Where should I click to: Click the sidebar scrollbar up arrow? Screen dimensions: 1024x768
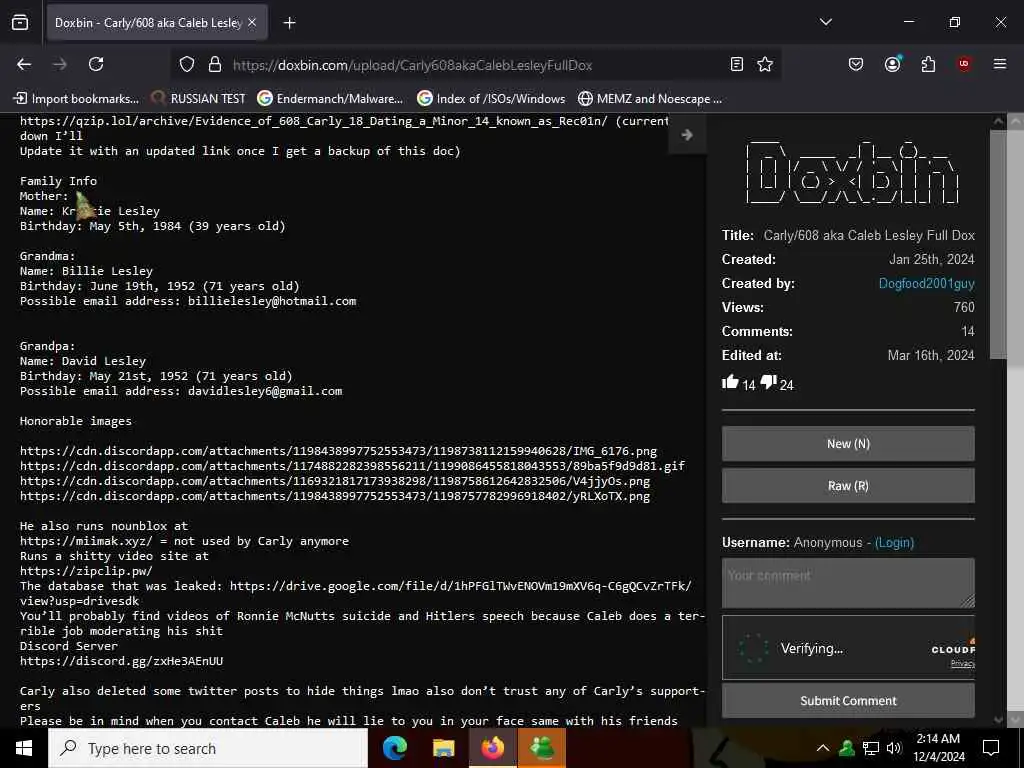pos(999,121)
